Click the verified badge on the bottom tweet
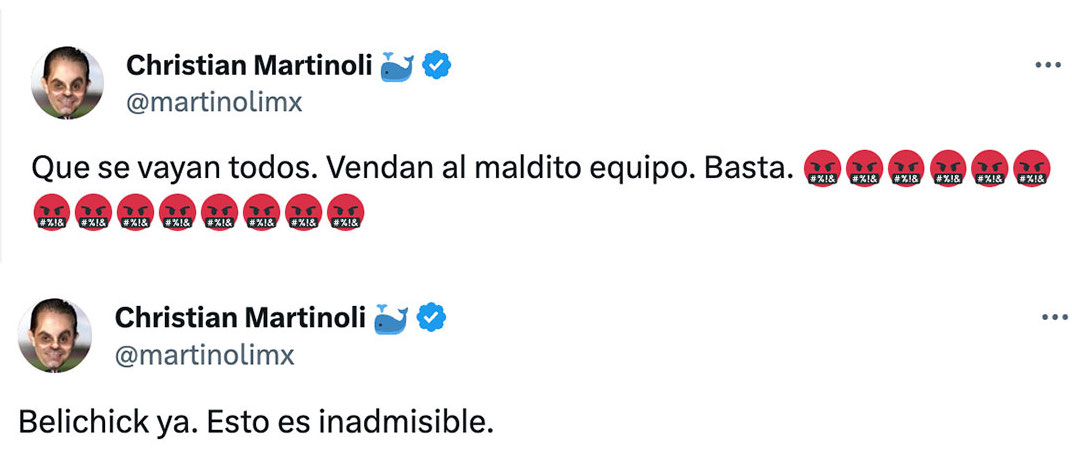This screenshot has height=454, width=1072. 431,318
